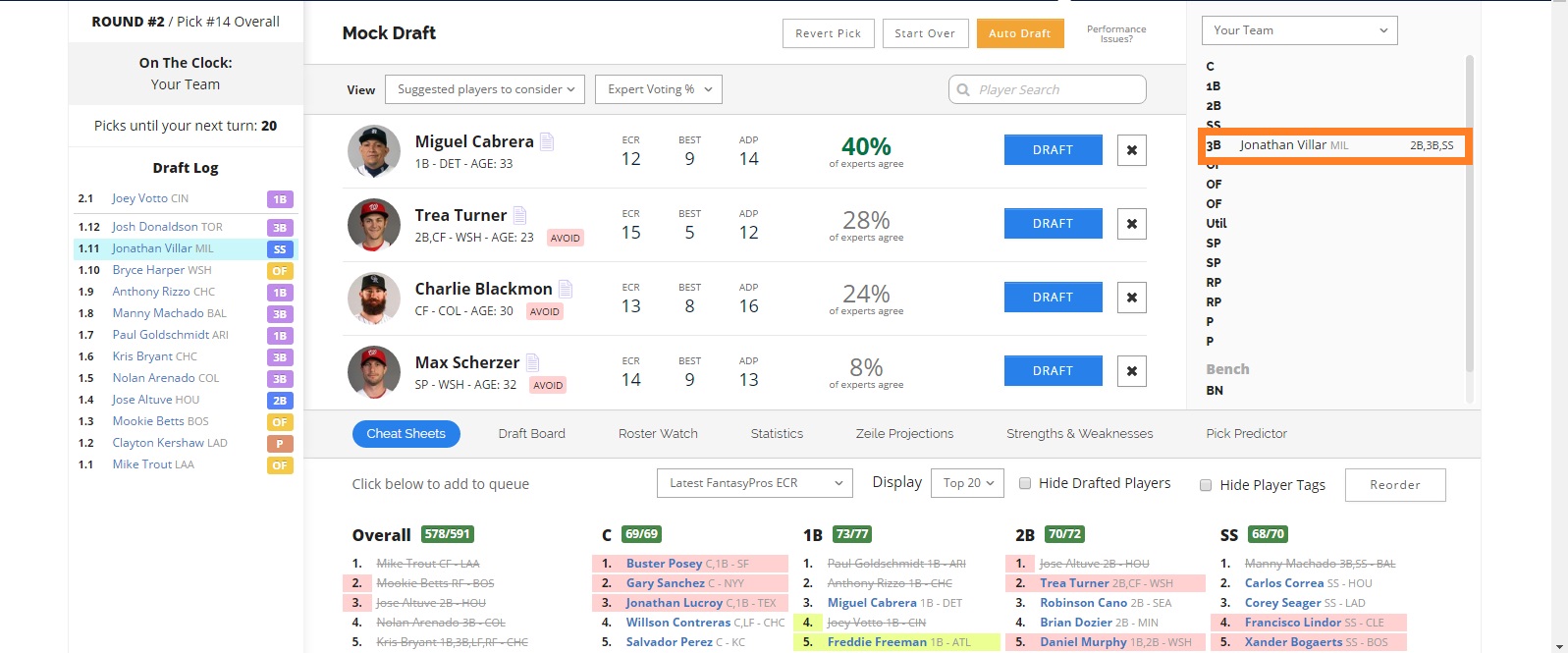
Task: Switch to the Cheat Sheets tab
Action: coord(406,434)
